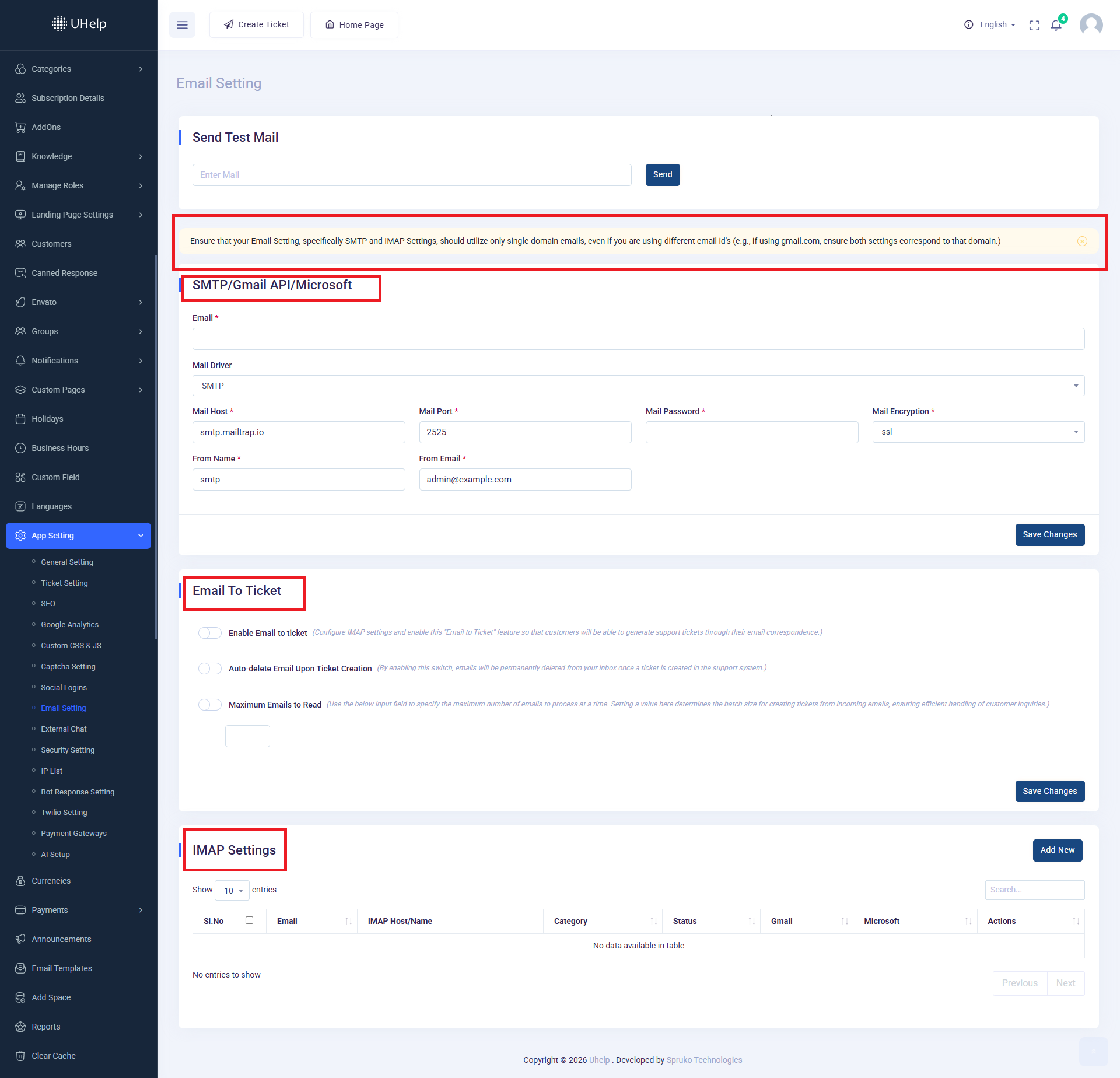Check the select-all checkbox in IMAP table

(250, 921)
